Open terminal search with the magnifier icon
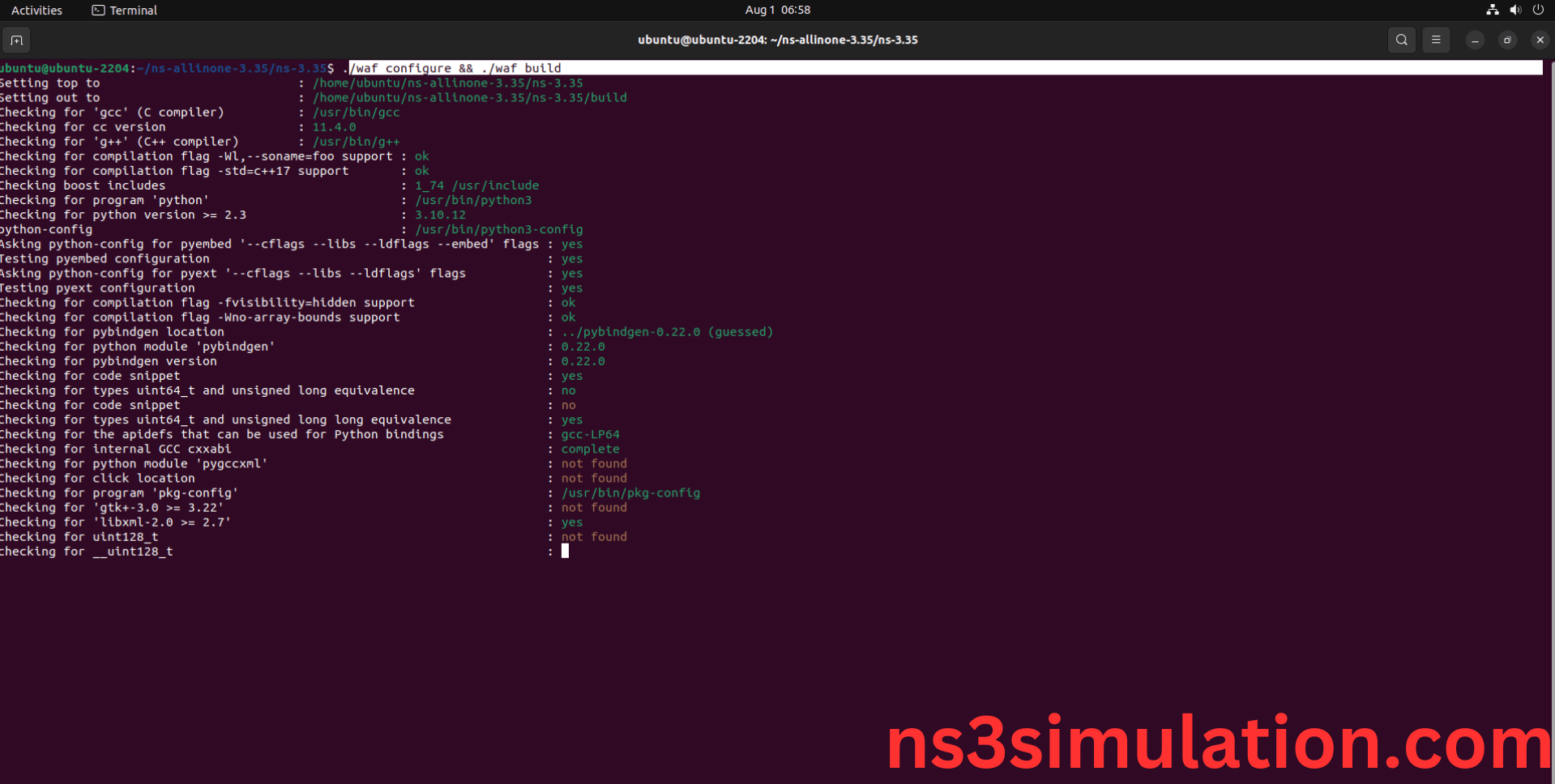 1401,40
